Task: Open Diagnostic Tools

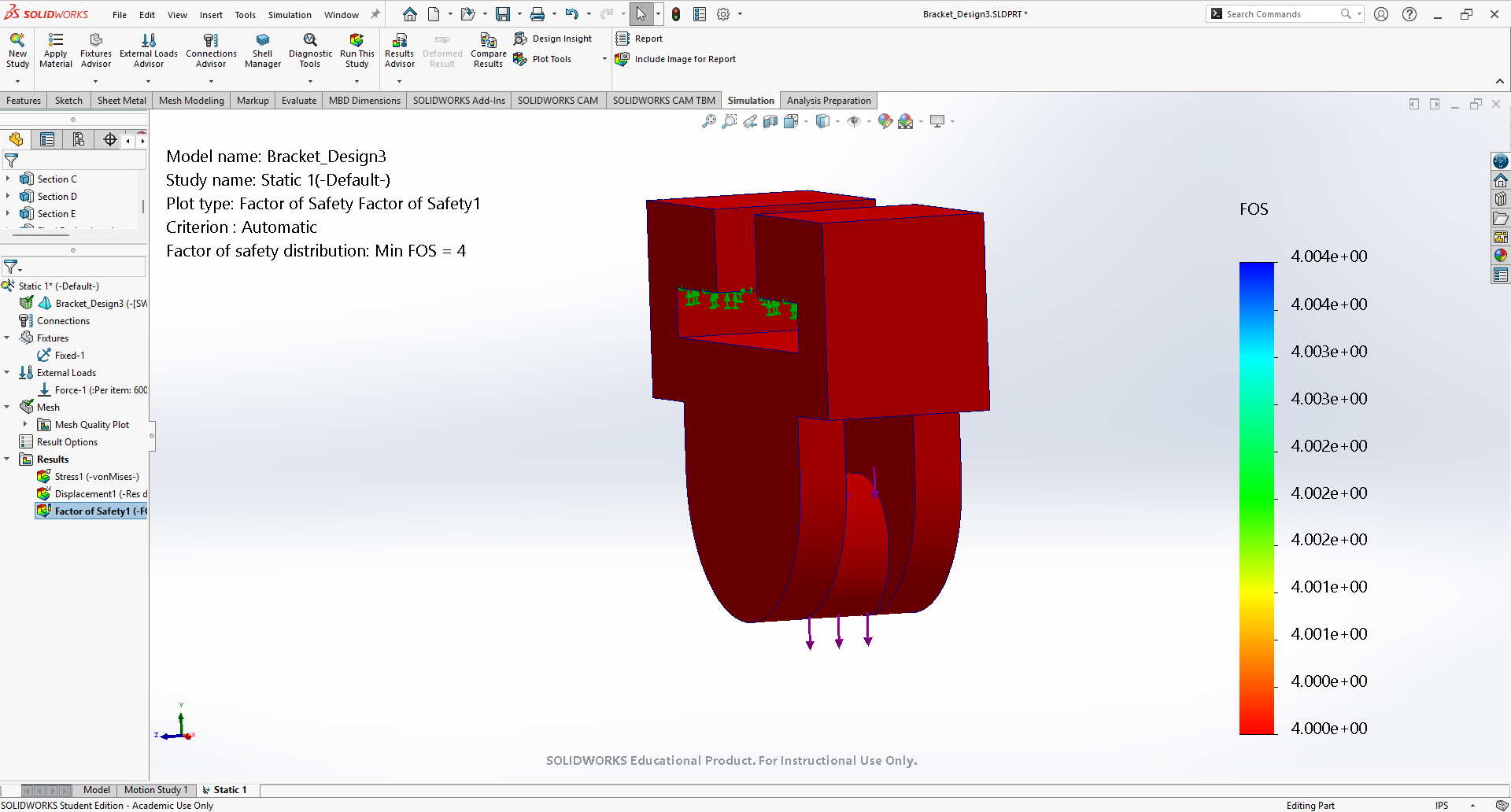Action: pyautogui.click(x=310, y=51)
